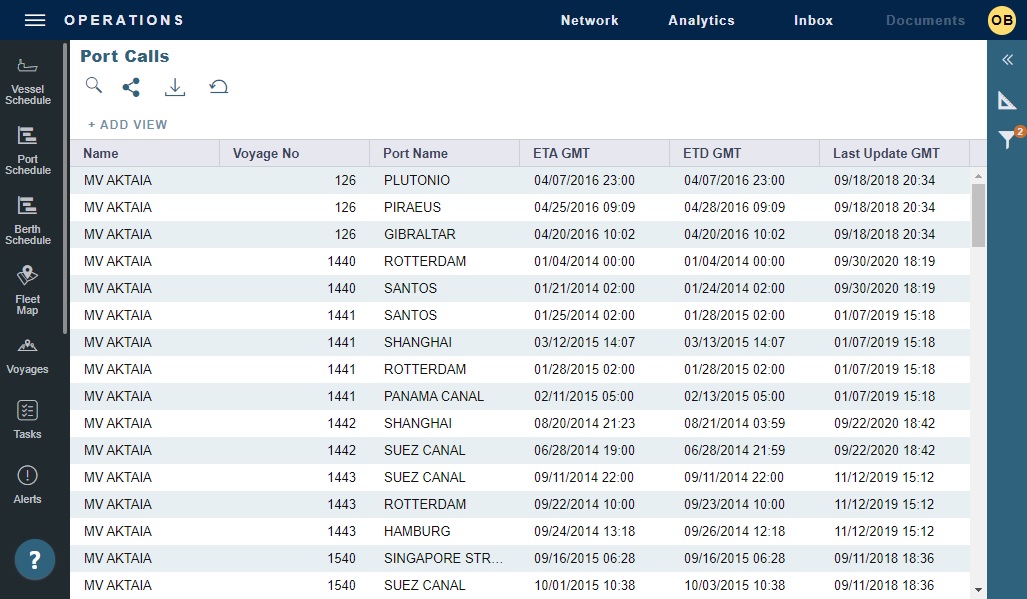Sort by the ETA GMT column header
Viewport: 1027px width, 599px height.
(561, 153)
